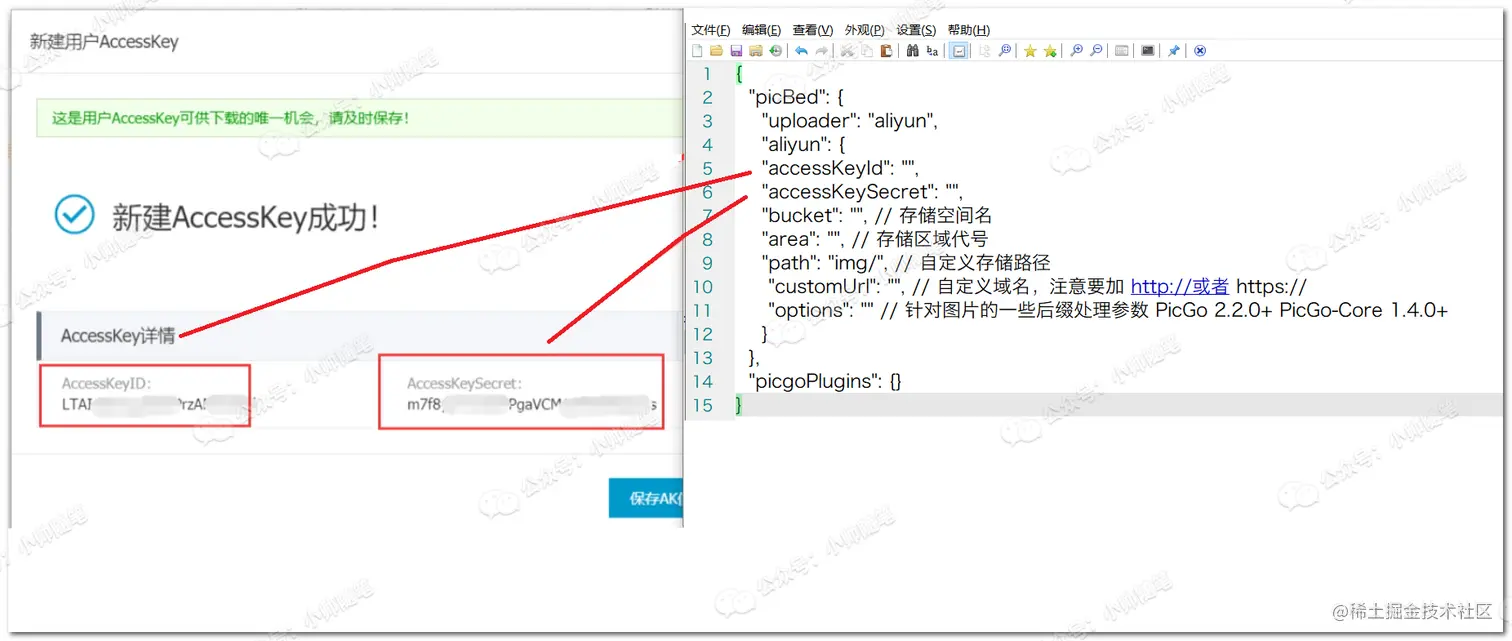Viewport: 1512px width, 641px height.
Task: Click the "picgoPlugins": {} line
Action: (825, 381)
